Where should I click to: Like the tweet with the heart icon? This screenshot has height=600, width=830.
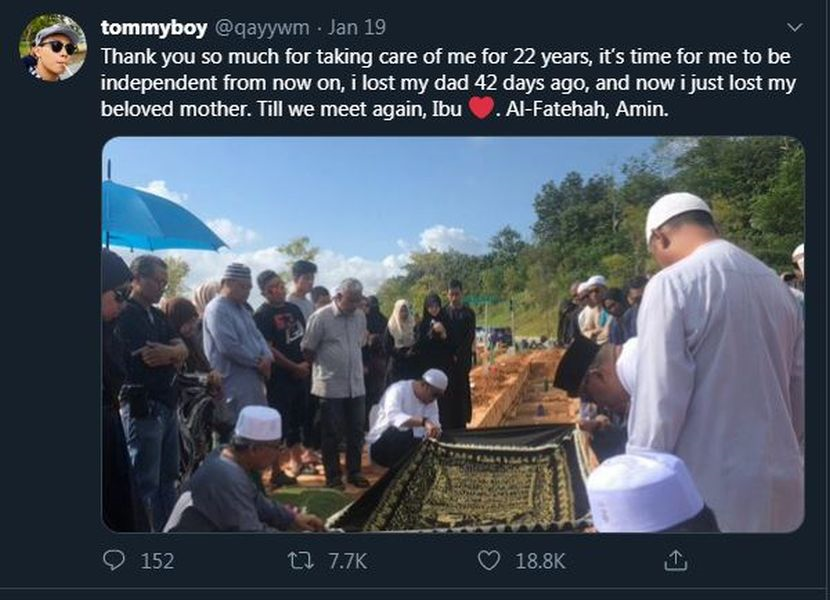point(488,560)
